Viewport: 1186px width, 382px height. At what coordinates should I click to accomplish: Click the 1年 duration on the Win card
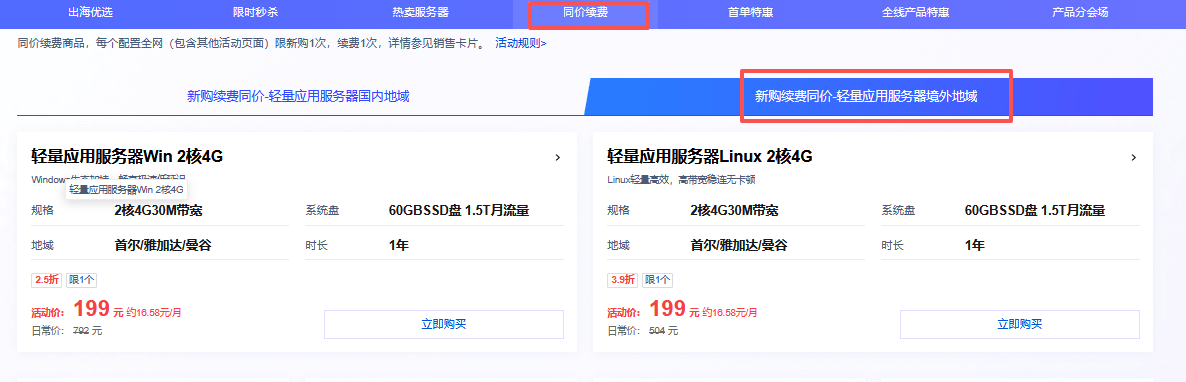point(399,245)
